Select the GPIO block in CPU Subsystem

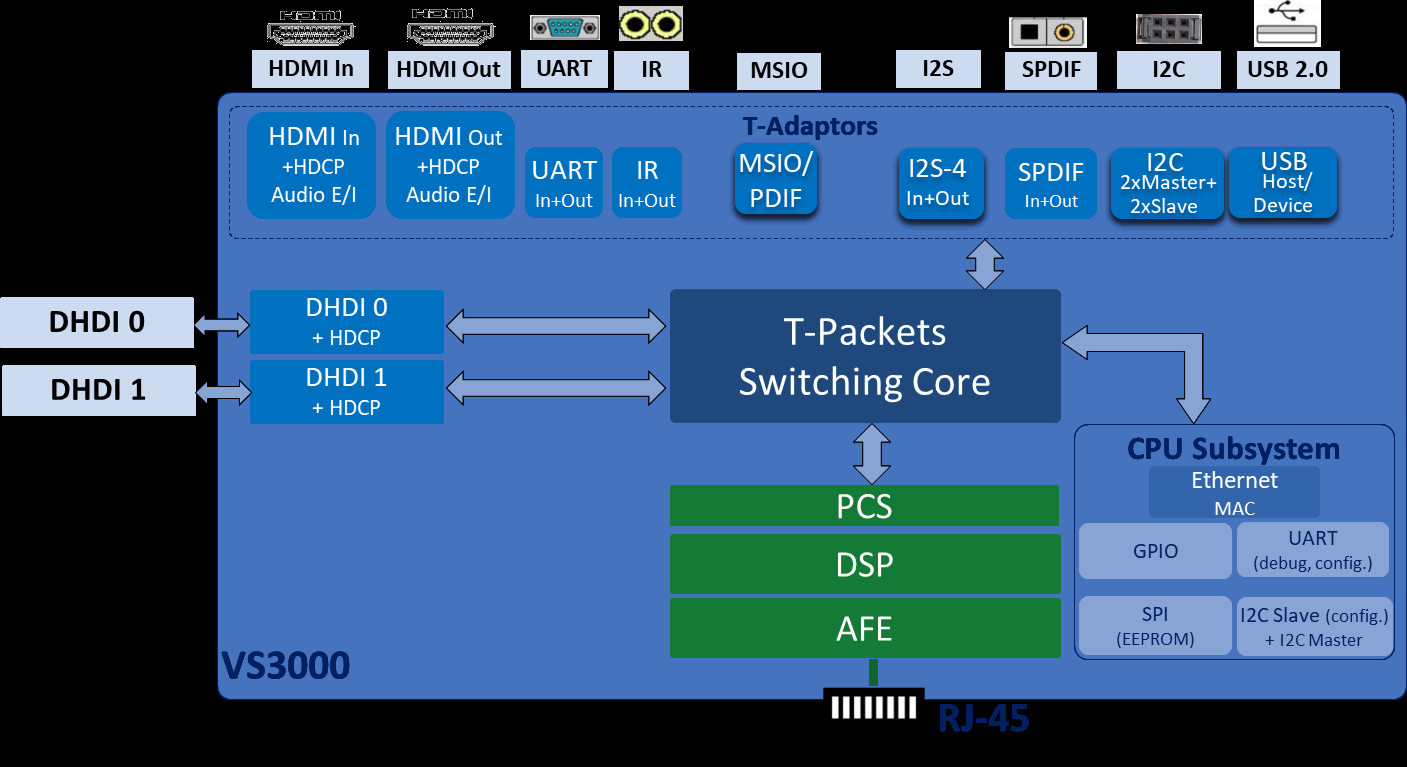[x=1155, y=551]
